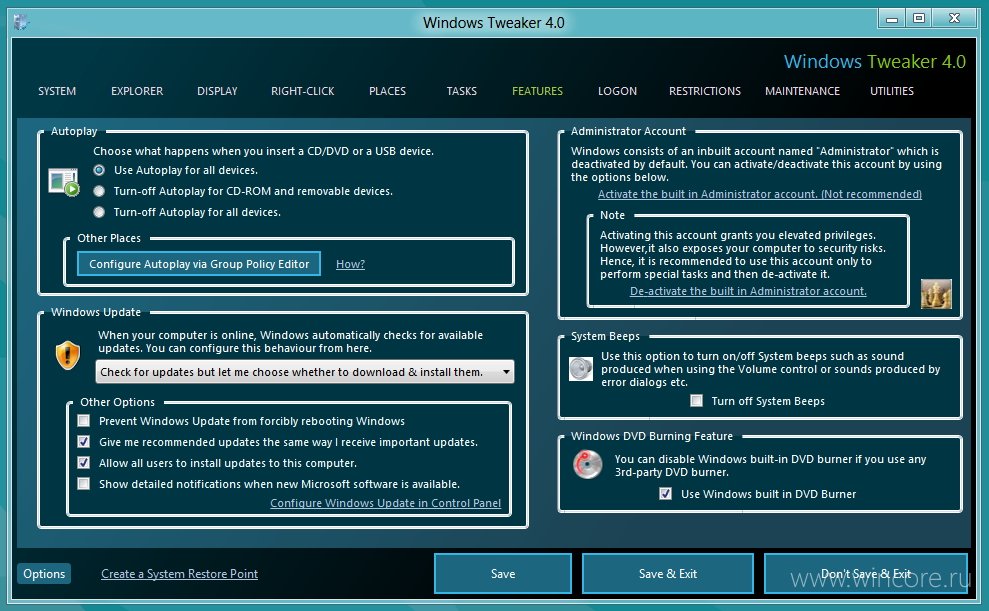
Task: Open the RIGHT-CLICK tab
Action: pyautogui.click(x=303, y=91)
